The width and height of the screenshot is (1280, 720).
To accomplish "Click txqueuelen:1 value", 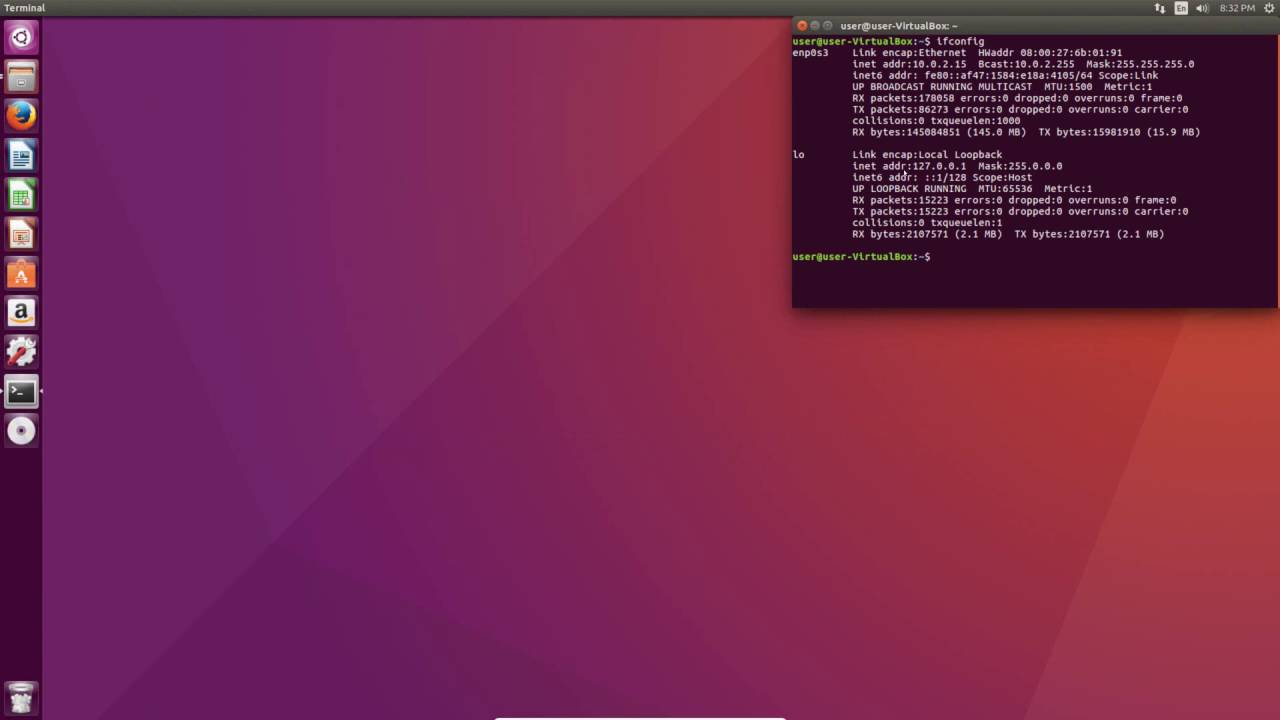I will click(967, 223).
